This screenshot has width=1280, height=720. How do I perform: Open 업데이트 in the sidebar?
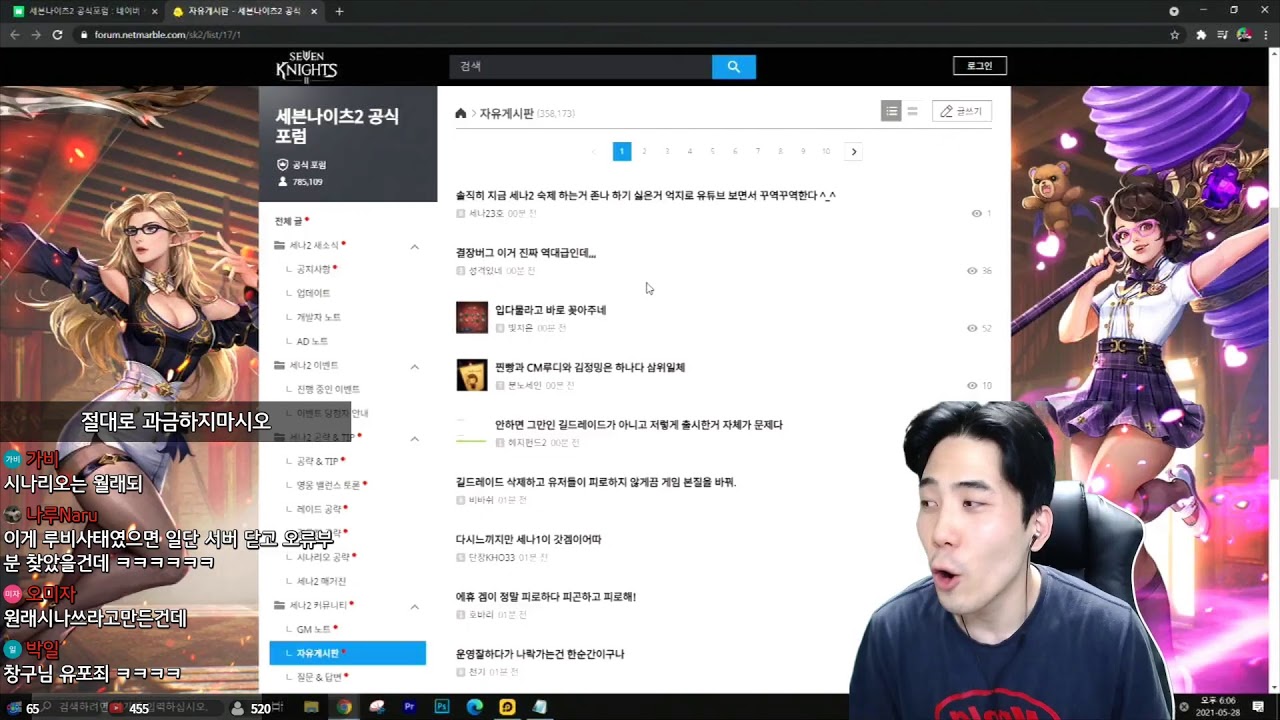click(x=313, y=293)
